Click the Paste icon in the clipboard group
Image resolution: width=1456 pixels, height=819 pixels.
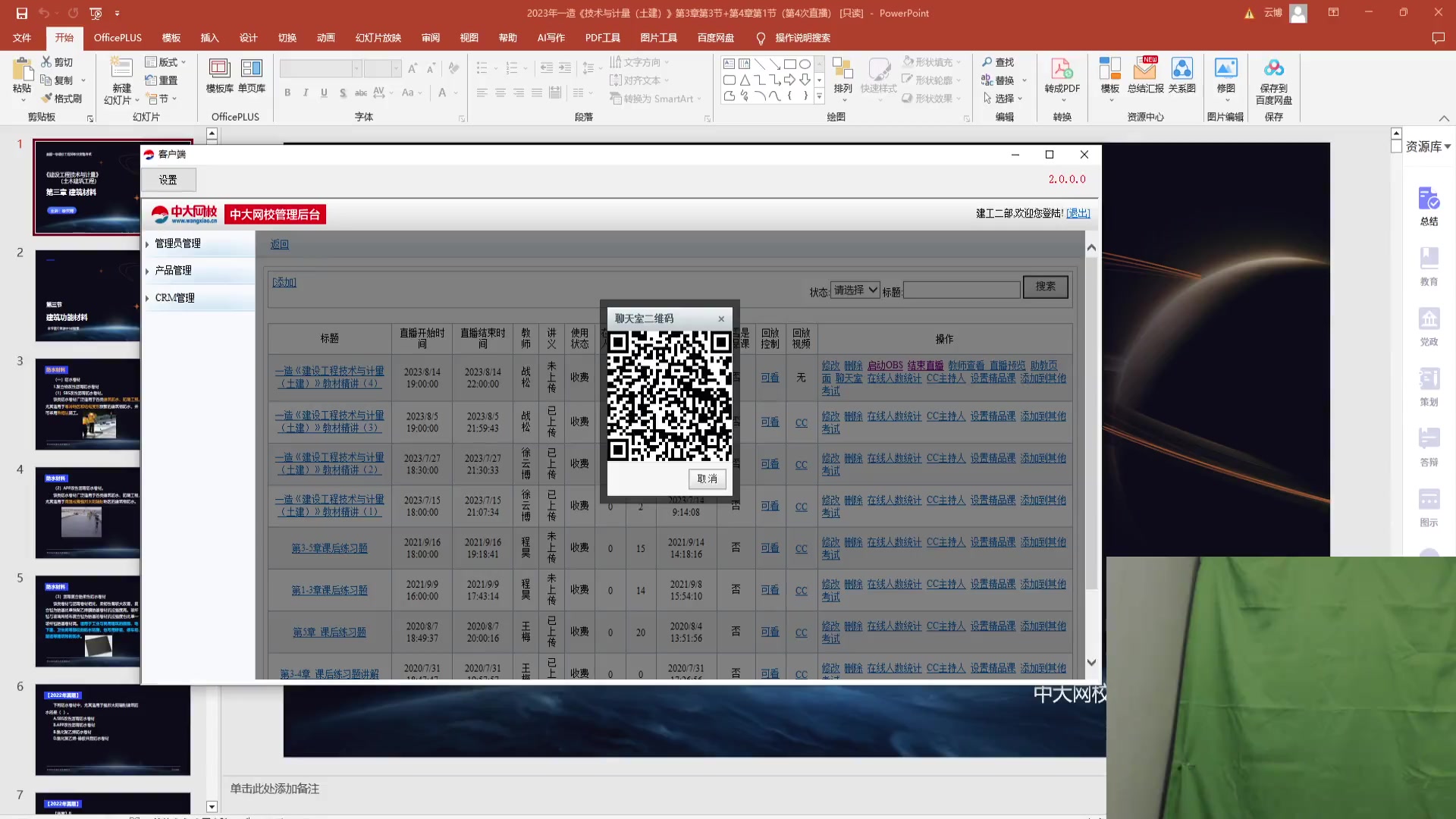22,69
